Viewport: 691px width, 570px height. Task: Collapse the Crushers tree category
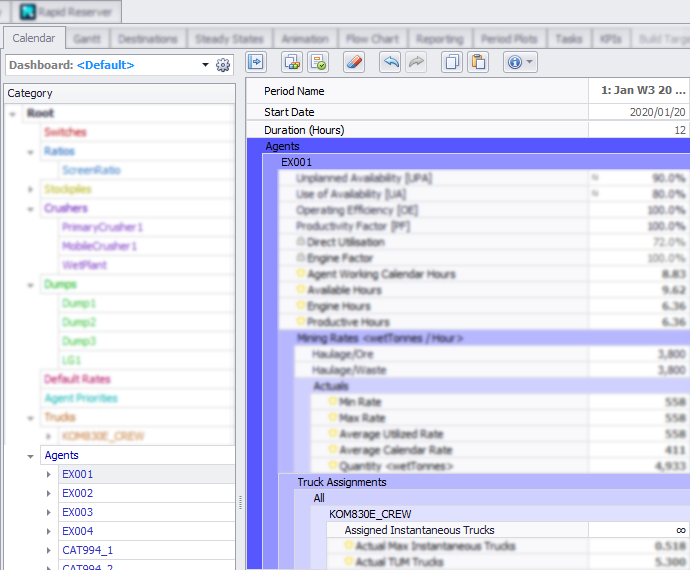pos(31,209)
